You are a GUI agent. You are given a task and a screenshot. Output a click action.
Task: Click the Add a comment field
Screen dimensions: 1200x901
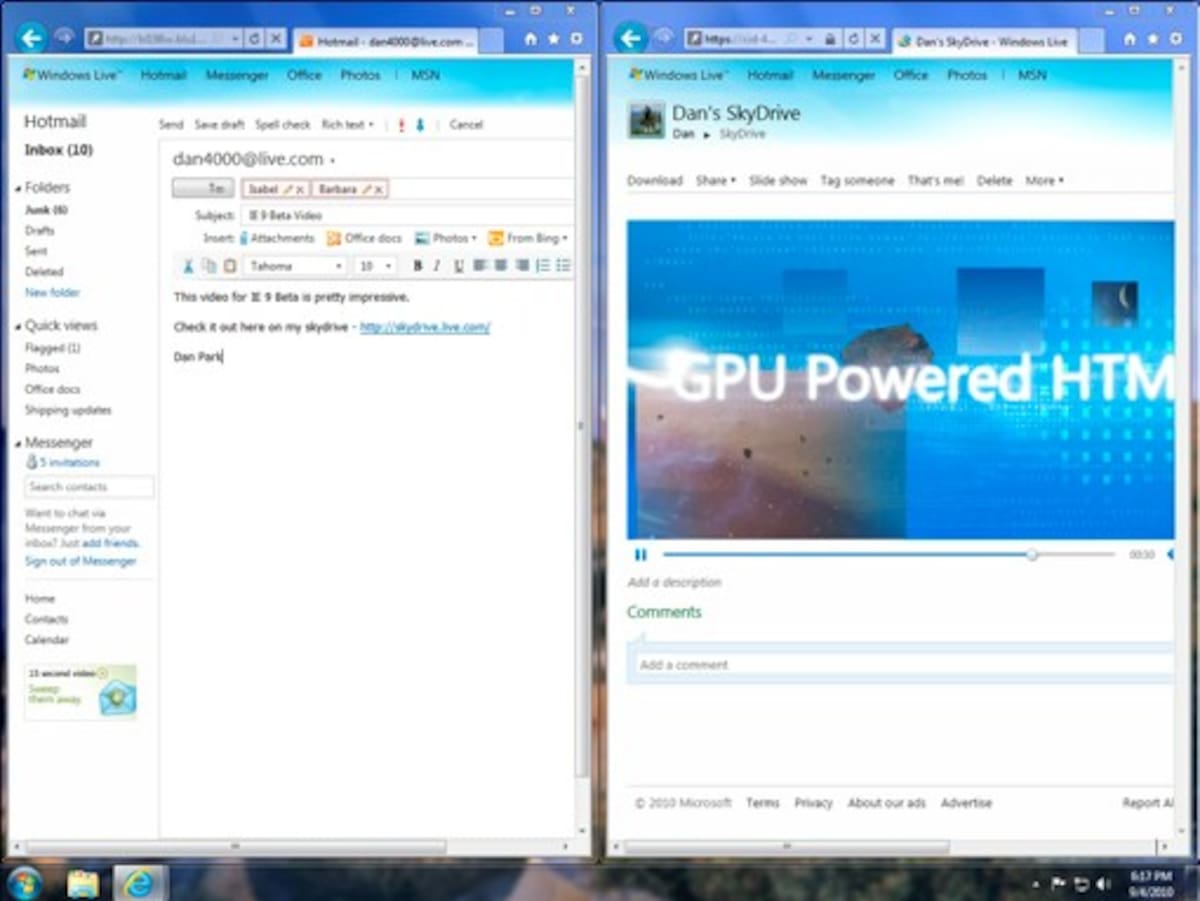tap(904, 665)
